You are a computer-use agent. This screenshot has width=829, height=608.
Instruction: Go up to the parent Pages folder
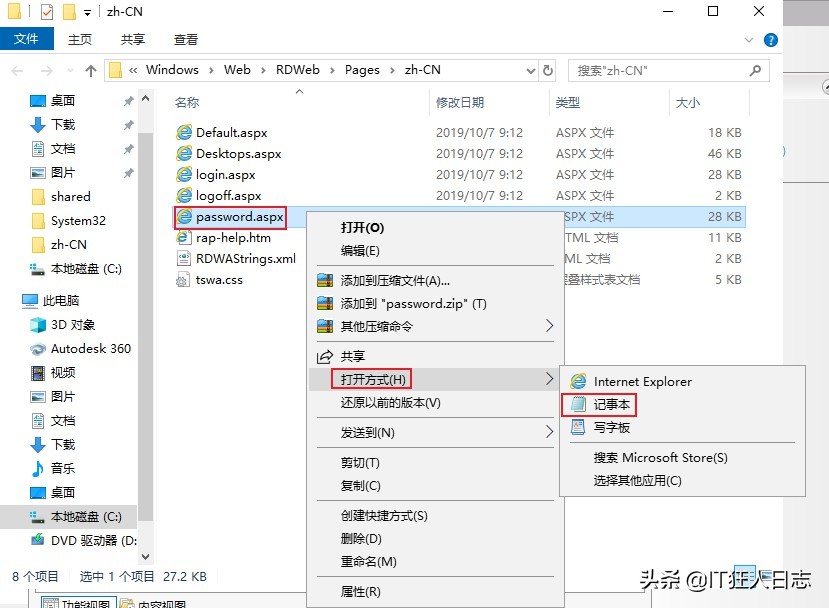tap(93, 69)
